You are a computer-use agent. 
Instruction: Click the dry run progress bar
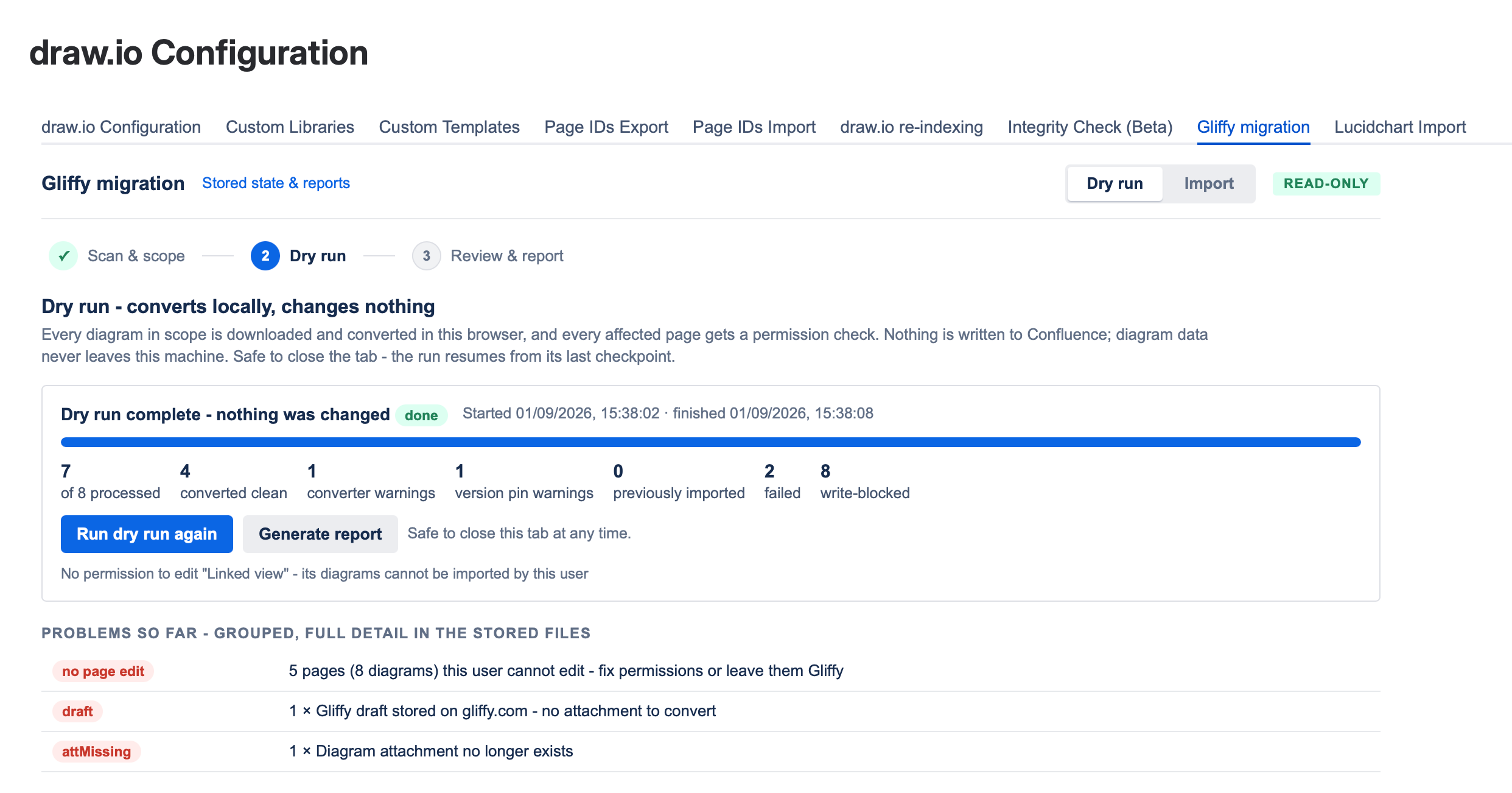710,442
